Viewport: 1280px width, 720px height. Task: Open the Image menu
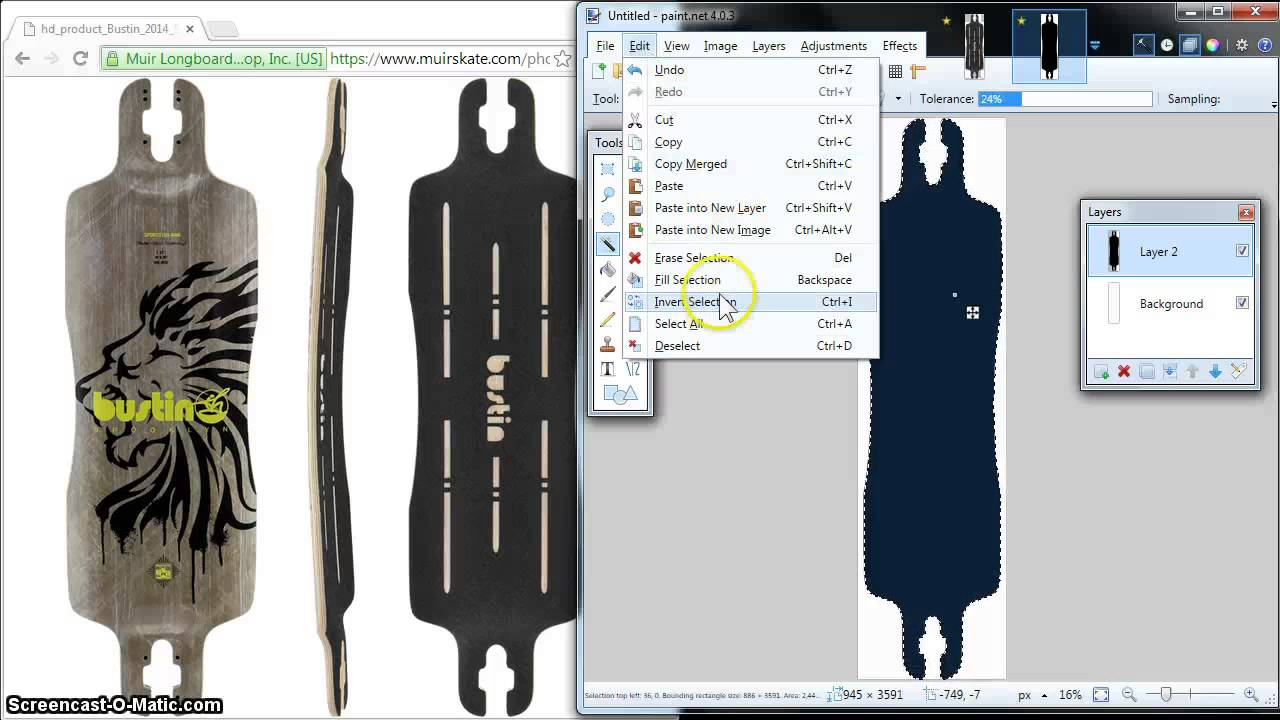[720, 46]
